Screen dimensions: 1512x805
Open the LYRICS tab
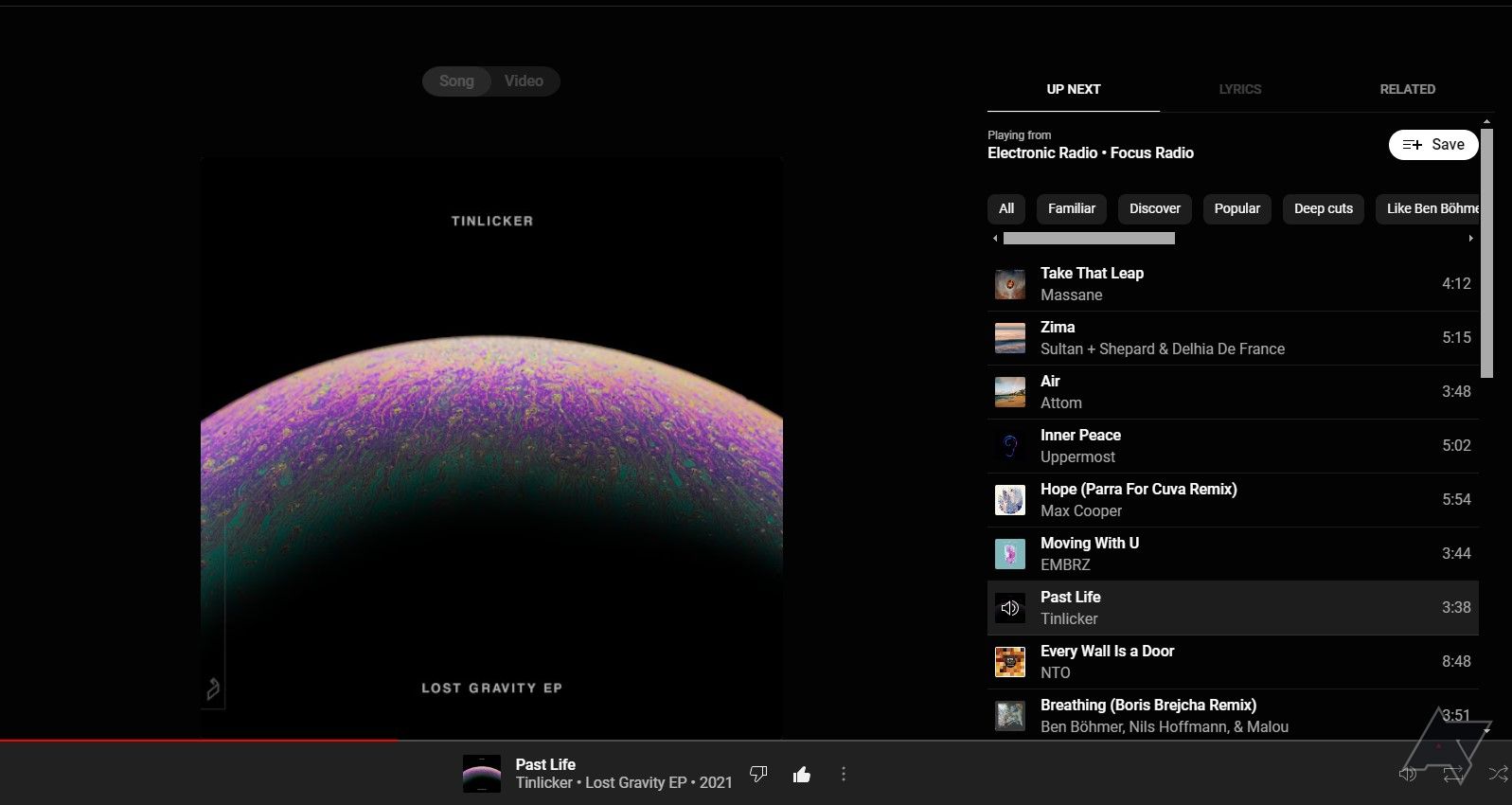point(1240,89)
